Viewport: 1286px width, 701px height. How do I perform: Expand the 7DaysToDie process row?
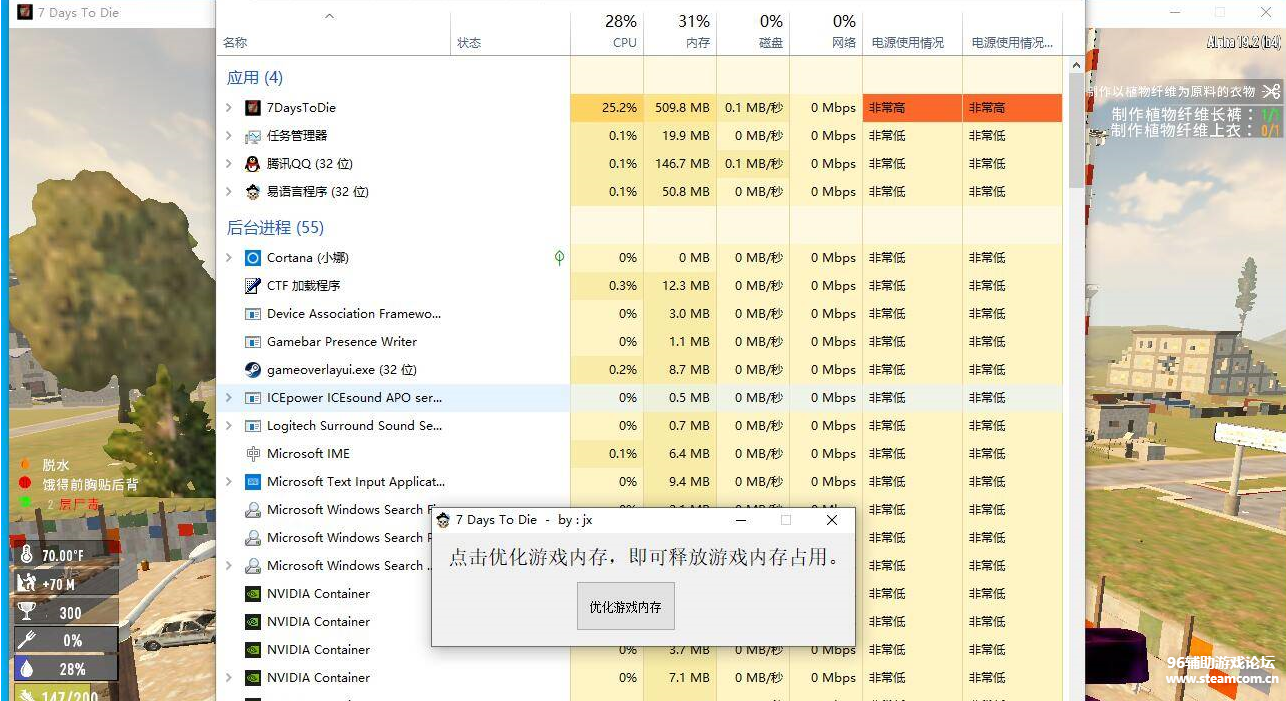(x=229, y=108)
